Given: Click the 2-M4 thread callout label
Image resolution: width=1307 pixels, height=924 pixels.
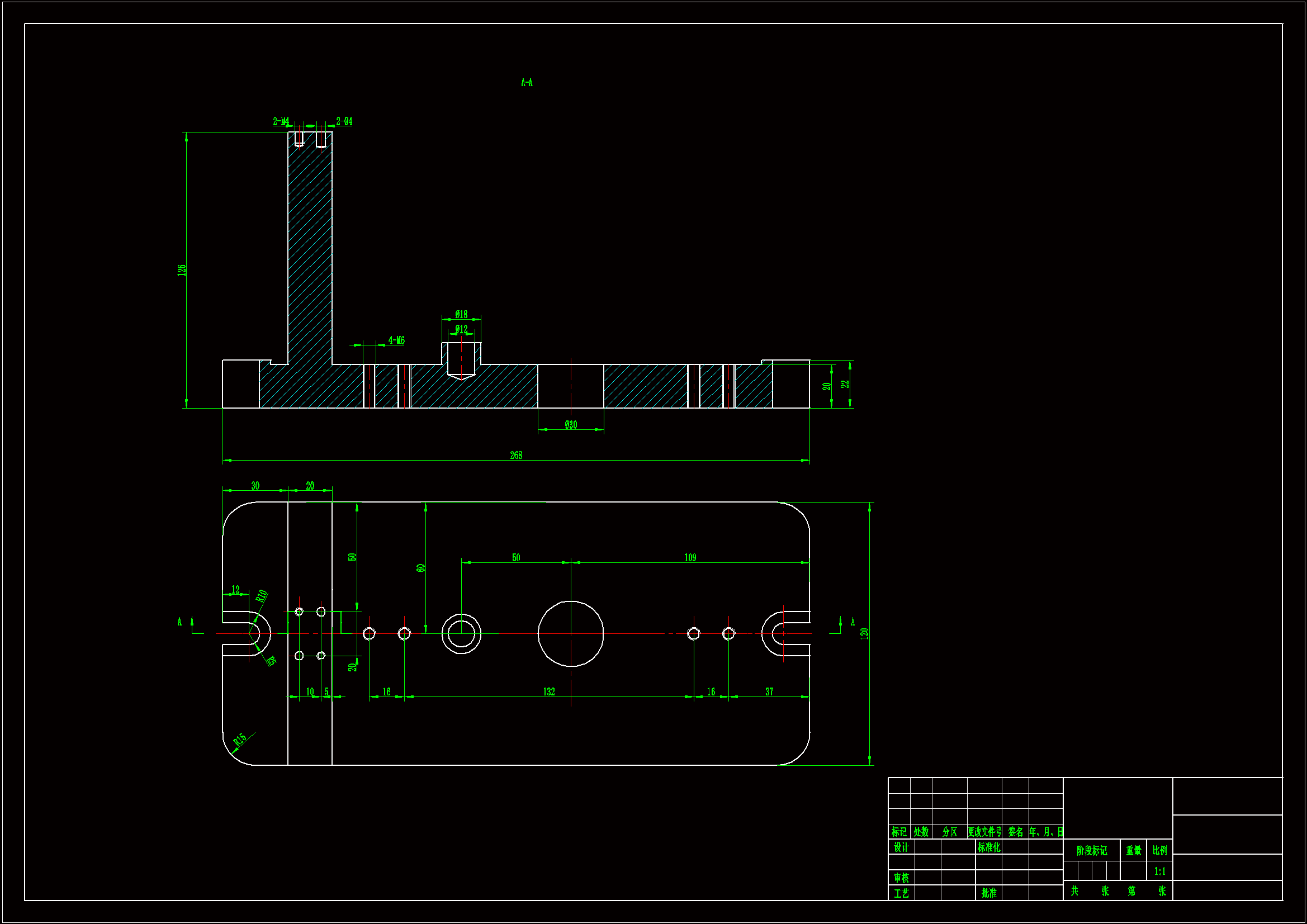Looking at the screenshot, I should 281,121.
